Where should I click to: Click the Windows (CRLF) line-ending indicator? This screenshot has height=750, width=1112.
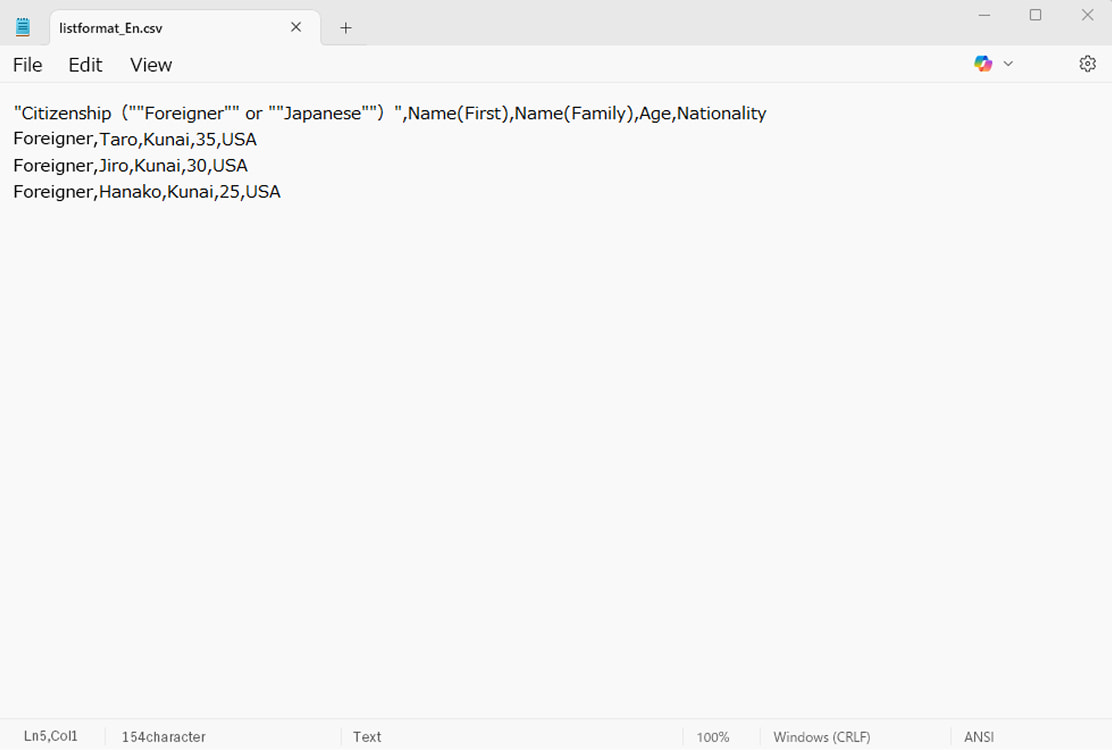[x=821, y=736]
